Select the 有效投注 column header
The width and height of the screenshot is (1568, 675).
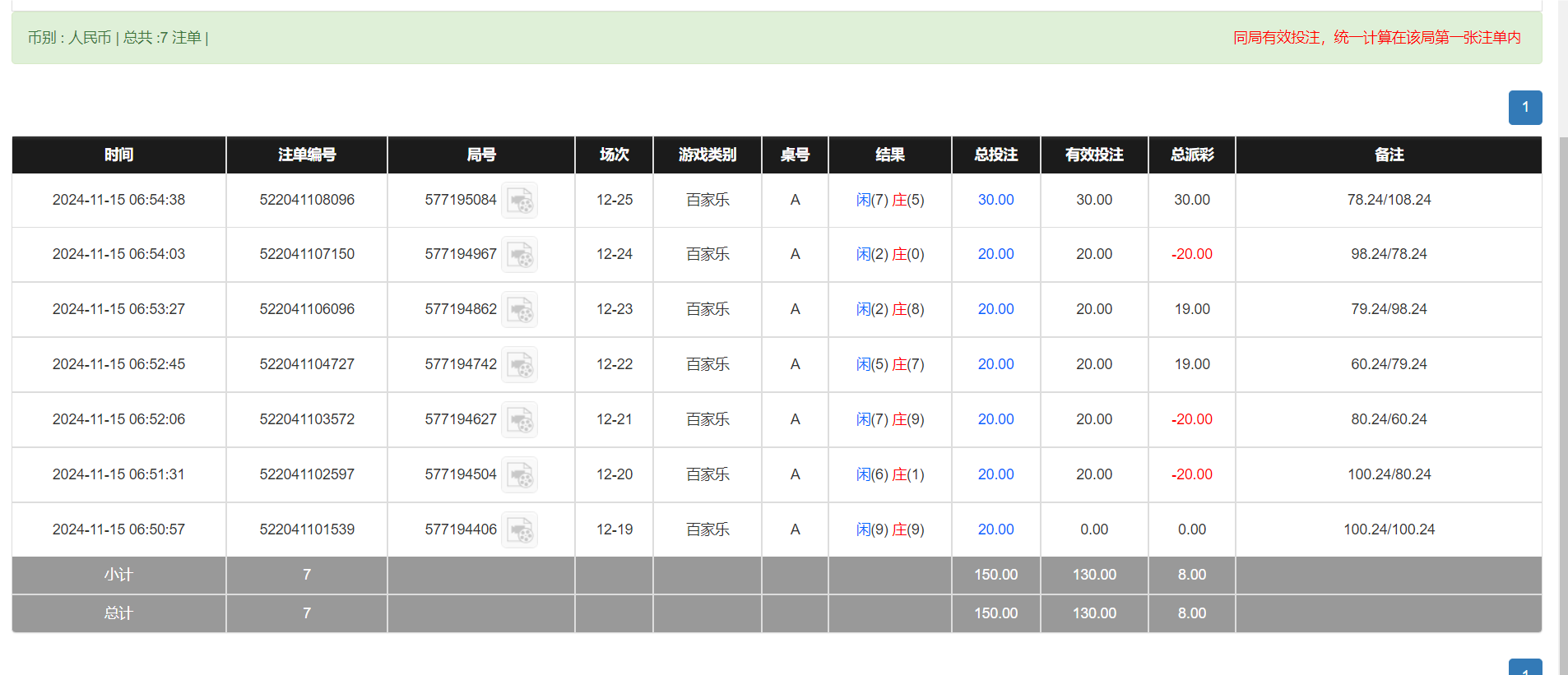[1094, 155]
